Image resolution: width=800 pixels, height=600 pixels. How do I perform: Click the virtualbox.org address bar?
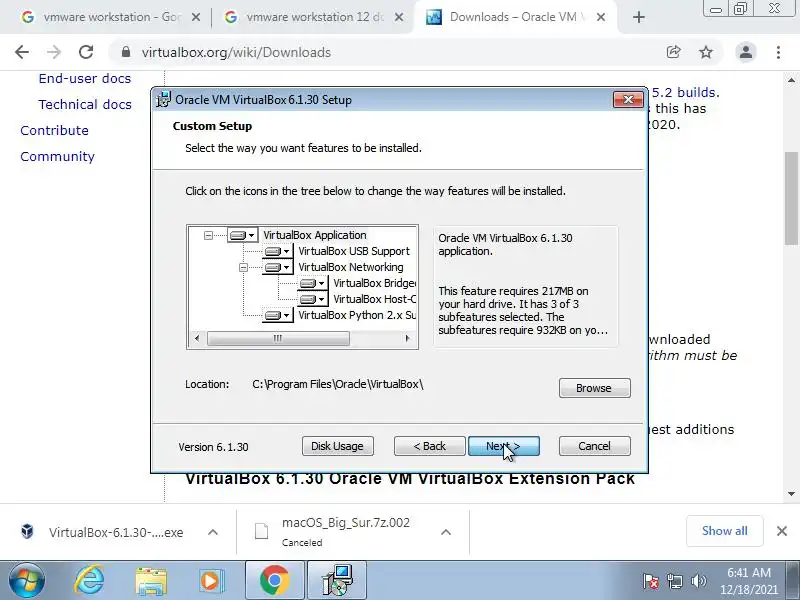point(236,53)
